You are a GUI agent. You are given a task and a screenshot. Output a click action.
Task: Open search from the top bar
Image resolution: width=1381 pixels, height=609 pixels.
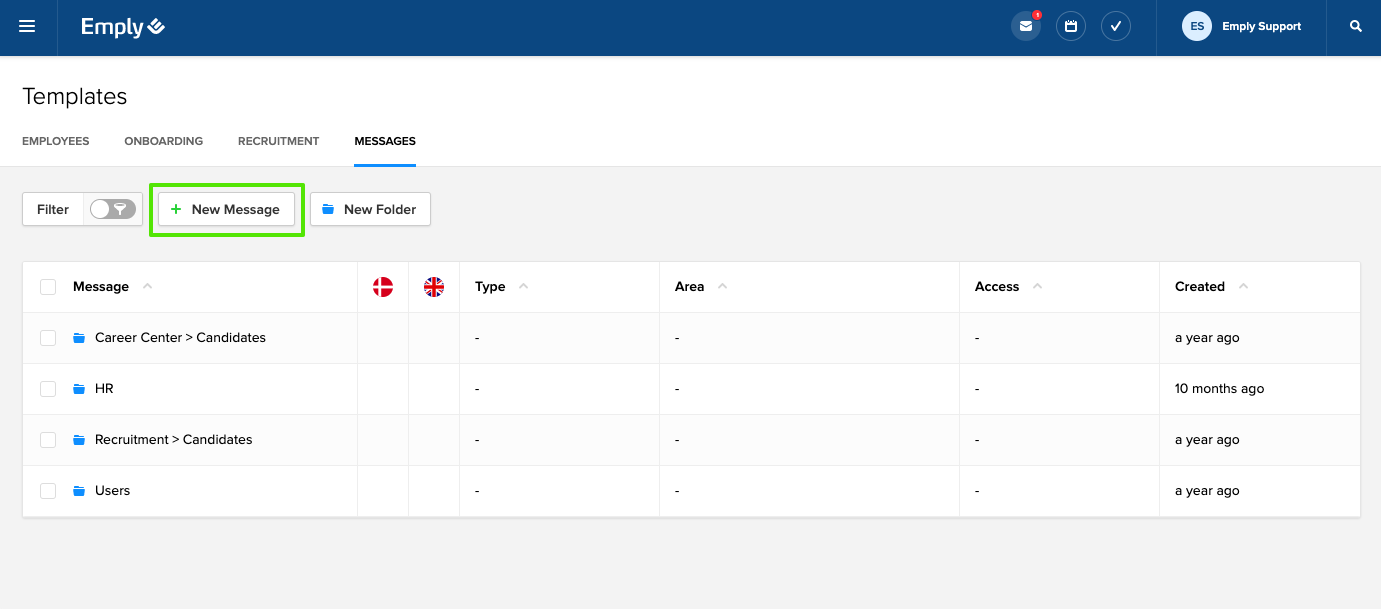coord(1355,25)
